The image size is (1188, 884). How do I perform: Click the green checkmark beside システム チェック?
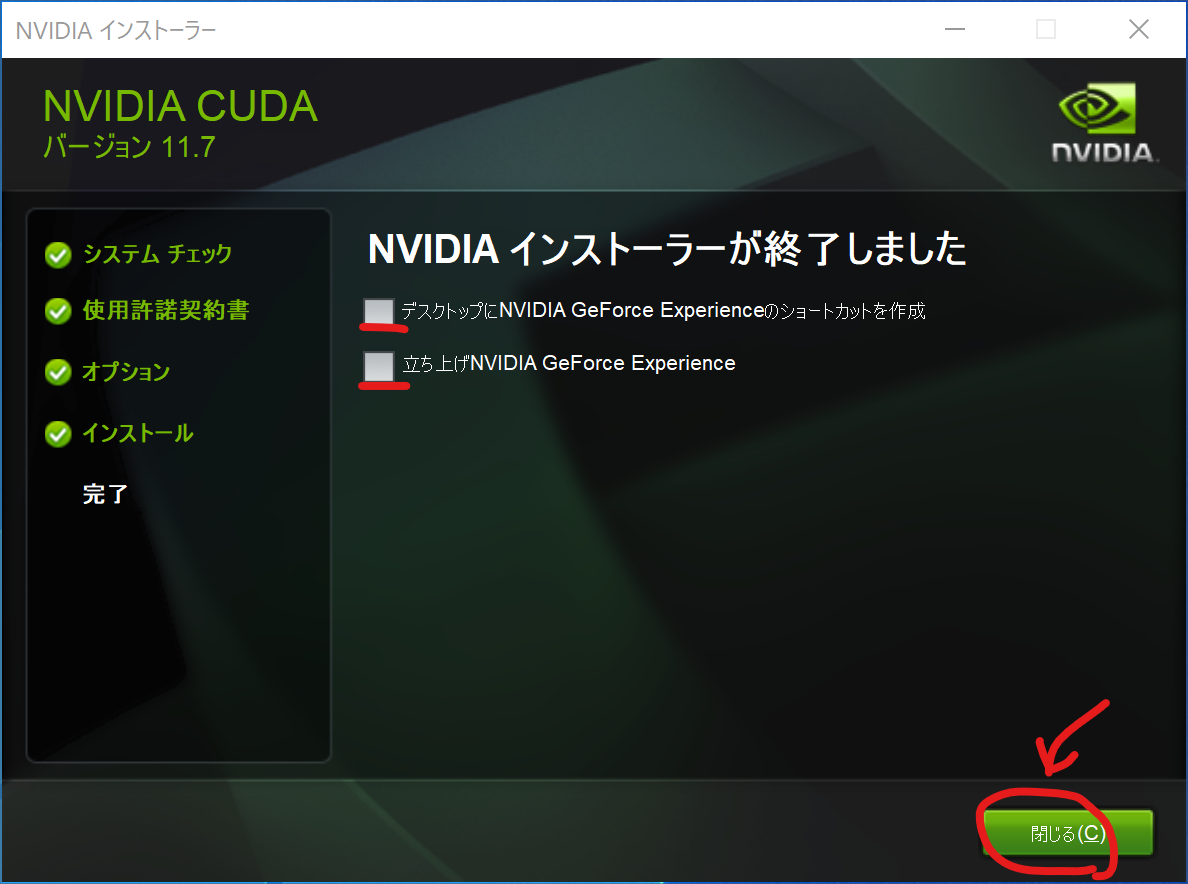click(x=58, y=255)
